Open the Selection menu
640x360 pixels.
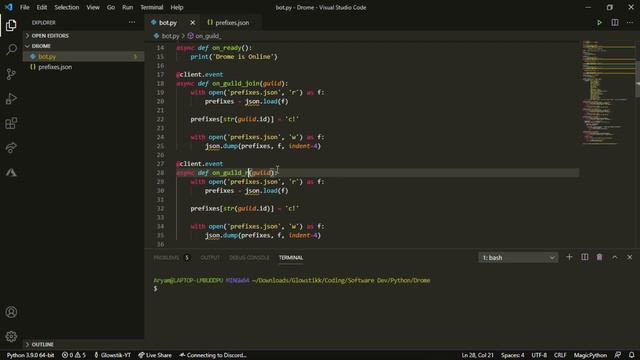67,7
